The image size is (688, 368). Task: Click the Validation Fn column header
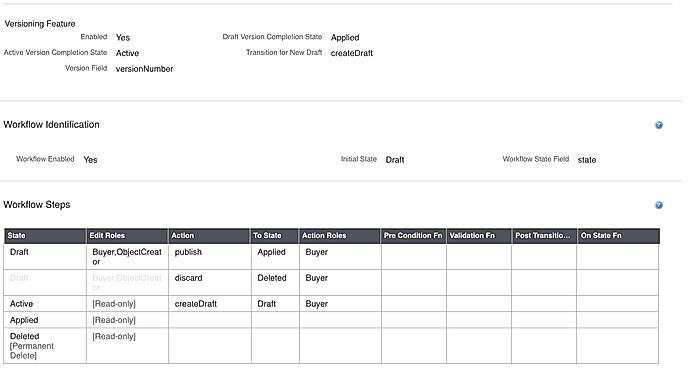click(479, 236)
